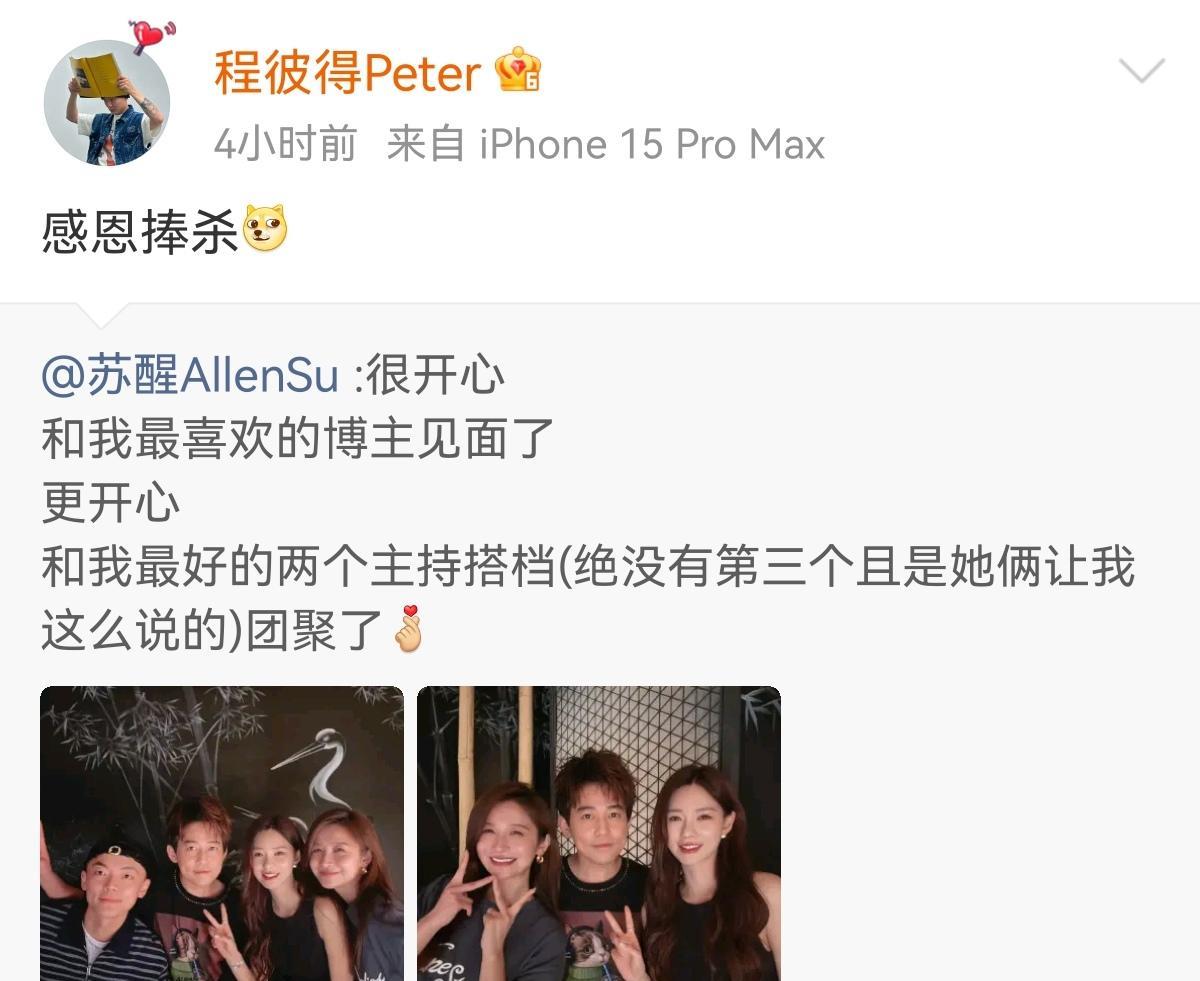The image size is (1200, 981).
Task: Click the line 和我最喜欢的博主见面了
Action: [297, 439]
